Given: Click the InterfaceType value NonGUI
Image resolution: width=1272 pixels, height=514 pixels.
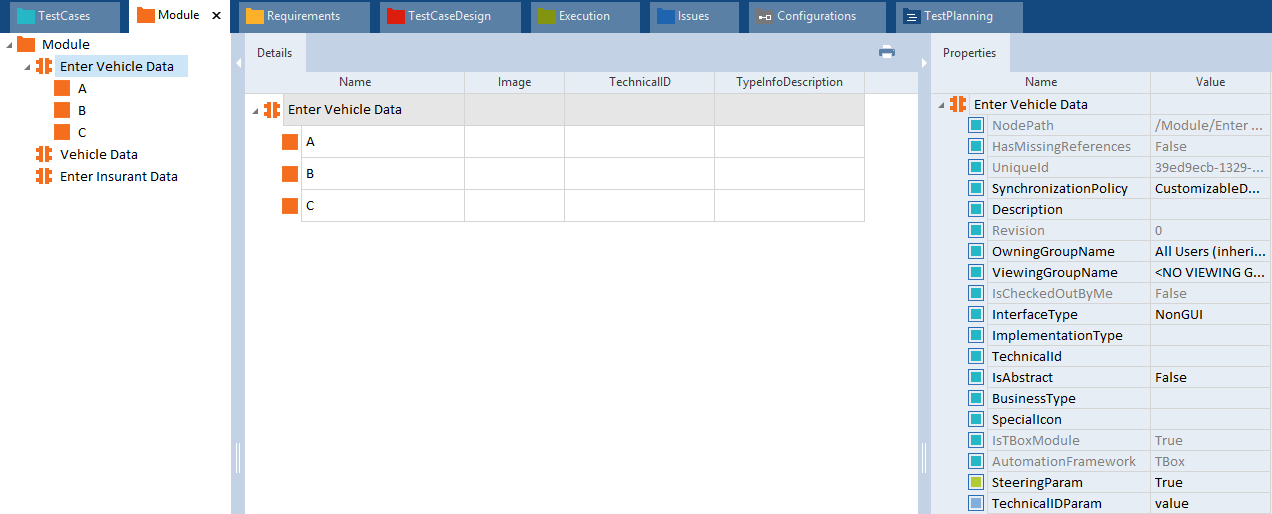Looking at the screenshot, I should coord(1211,315).
